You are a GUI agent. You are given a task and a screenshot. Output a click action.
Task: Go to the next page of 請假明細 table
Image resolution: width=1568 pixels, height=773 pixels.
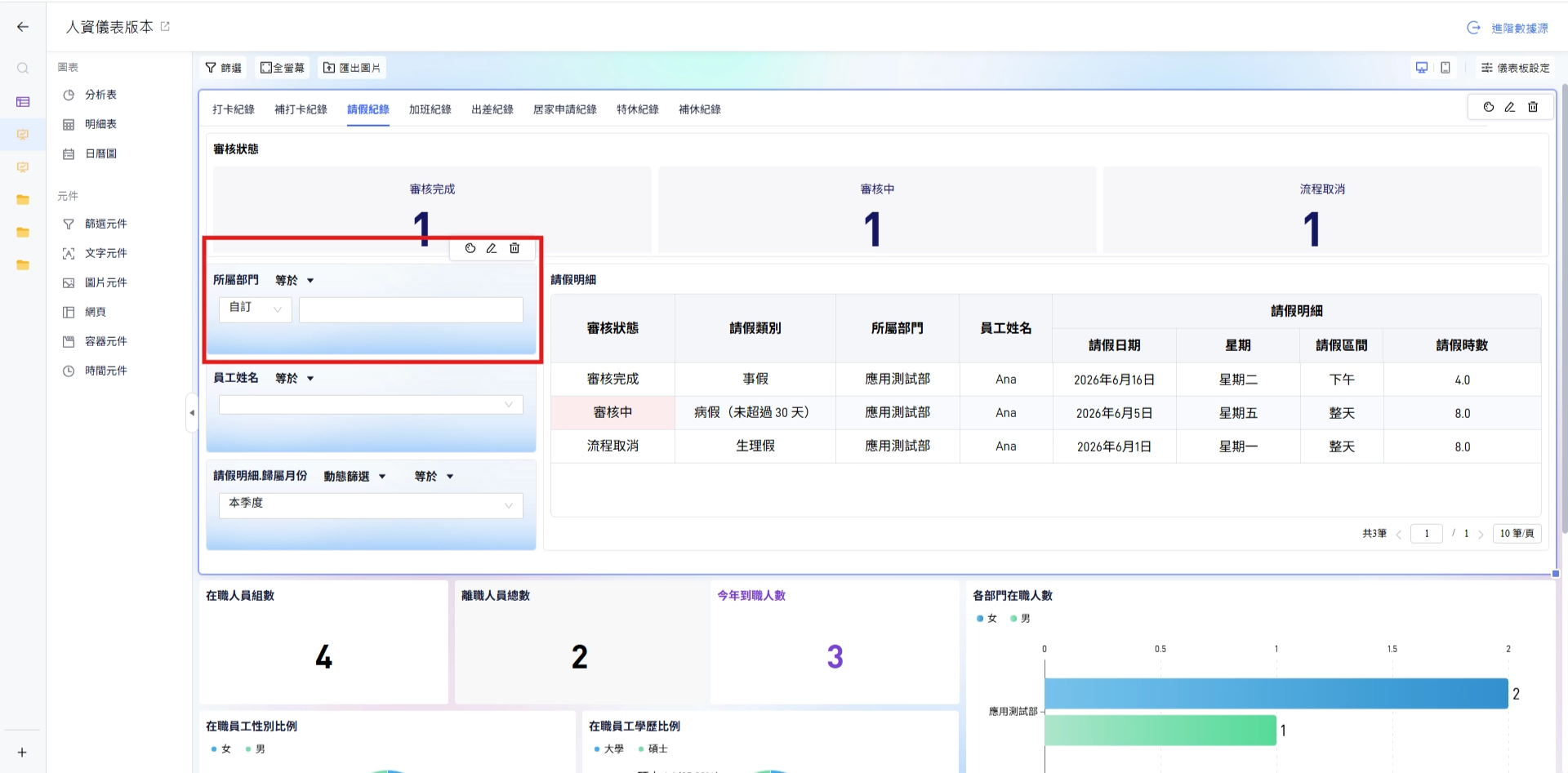(1481, 535)
